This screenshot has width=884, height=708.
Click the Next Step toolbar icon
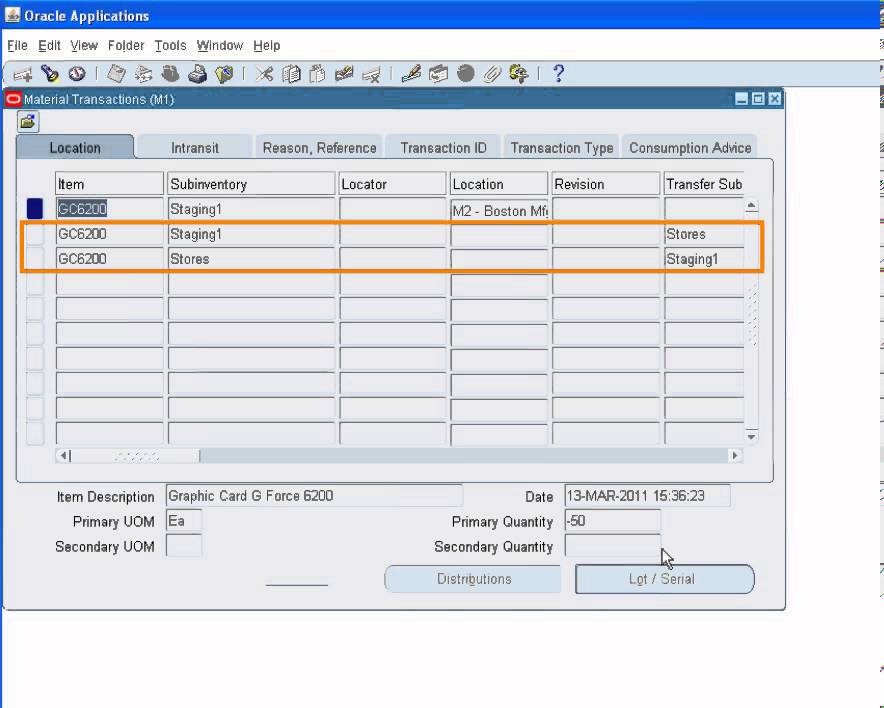coord(143,74)
